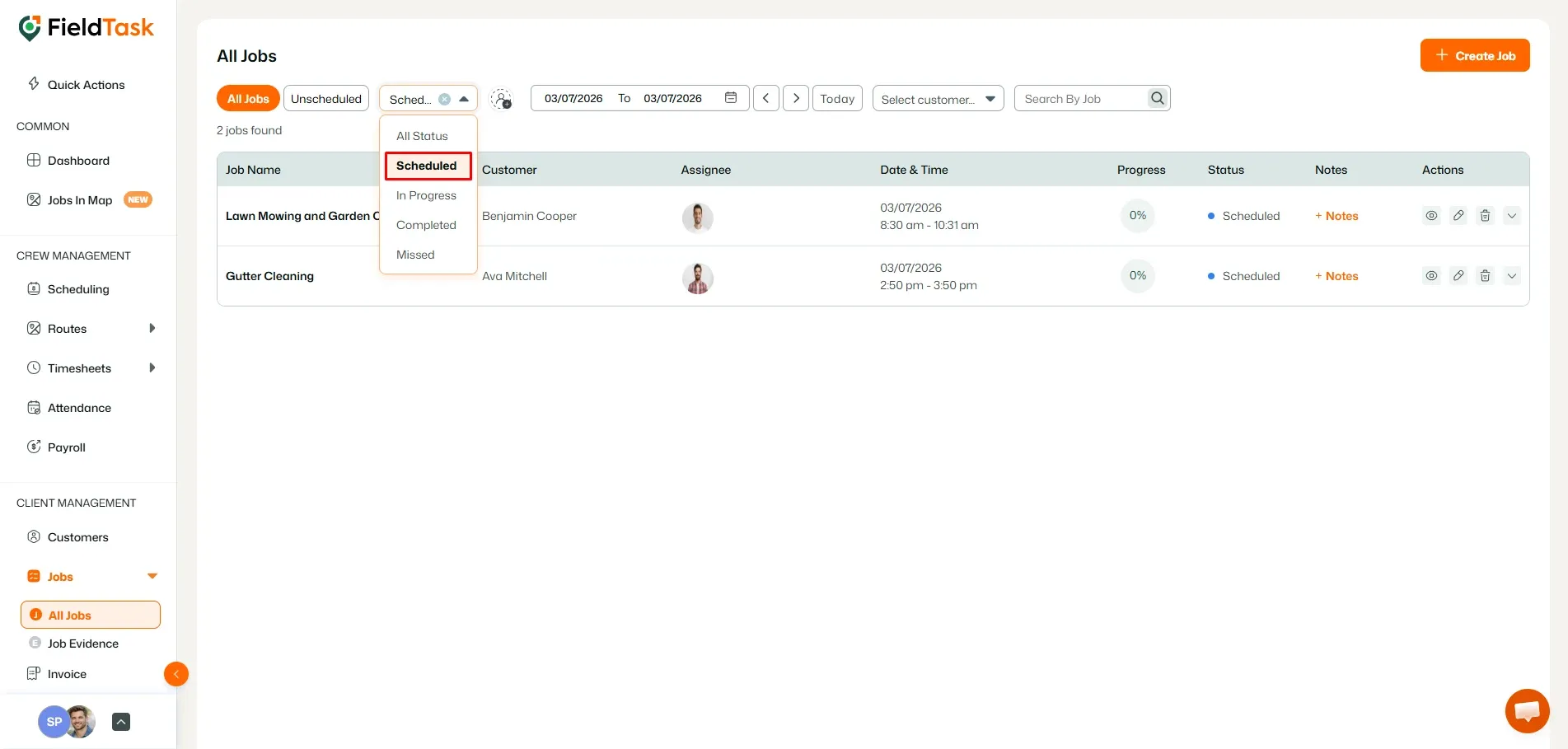Click Gutter Cleaning 0% progress indicator
Screen dimensions: 1568x749
[1137, 275]
